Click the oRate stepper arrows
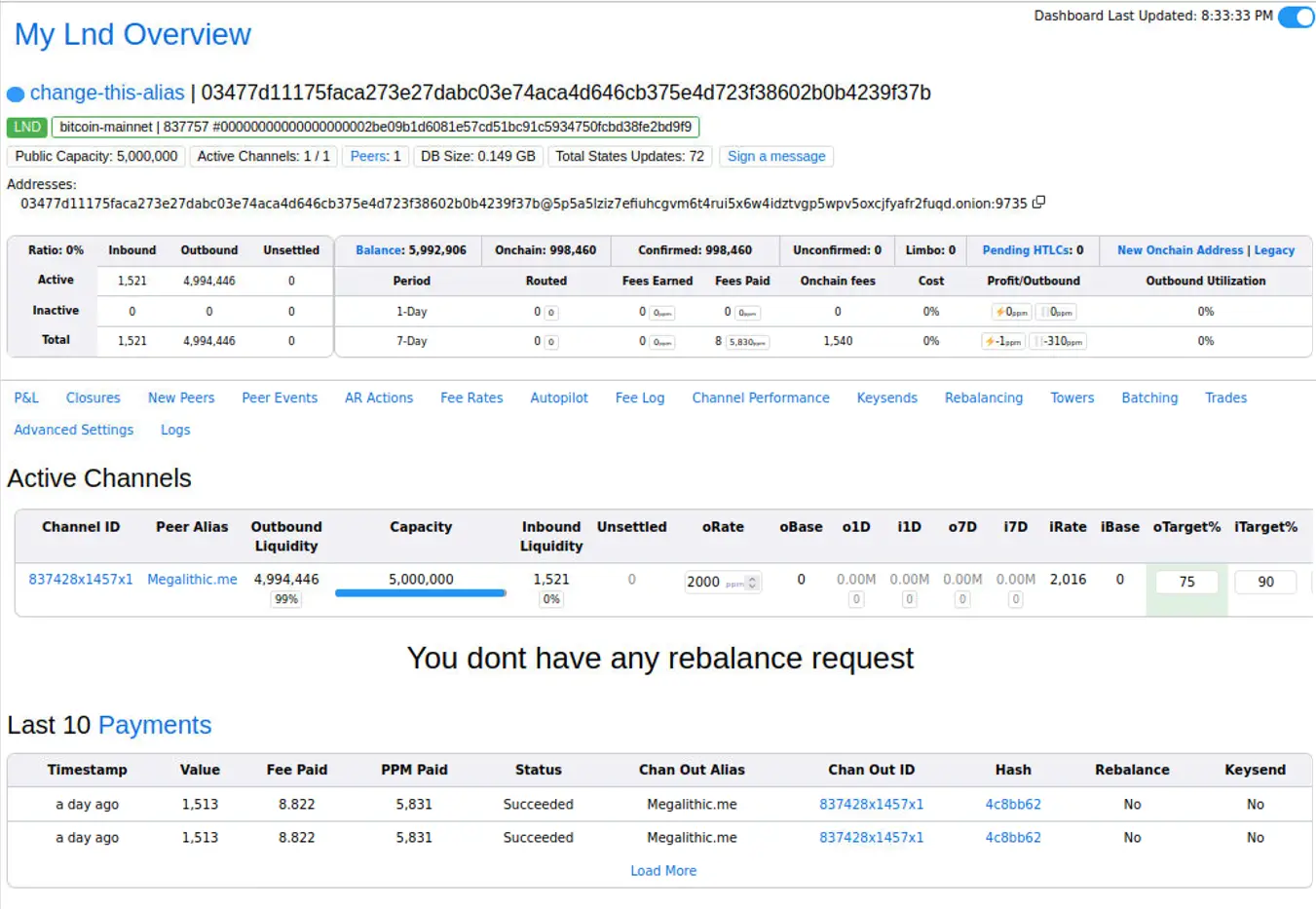The height and width of the screenshot is (909, 1316). [753, 583]
